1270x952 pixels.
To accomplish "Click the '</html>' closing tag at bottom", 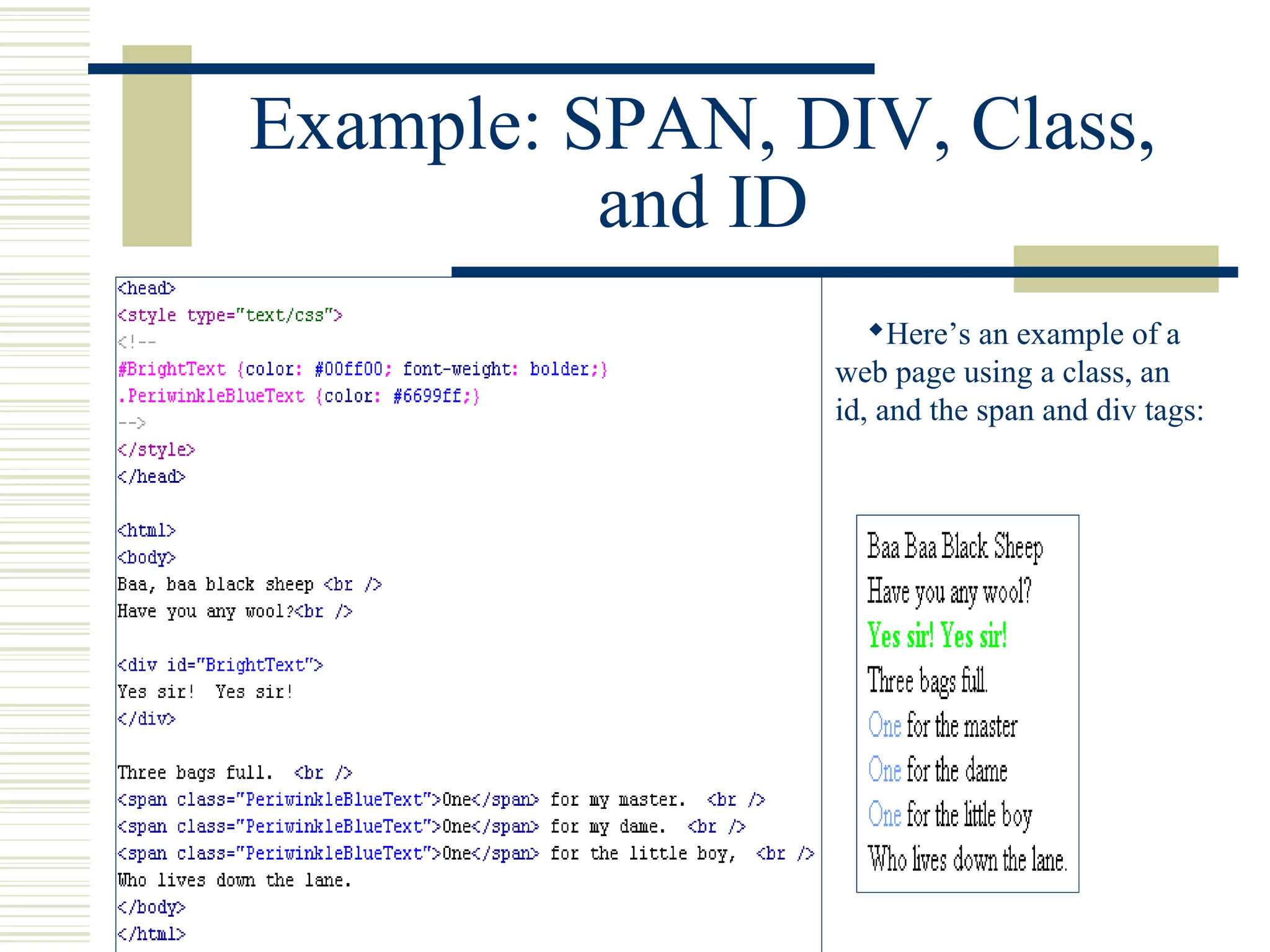I will tap(151, 934).
